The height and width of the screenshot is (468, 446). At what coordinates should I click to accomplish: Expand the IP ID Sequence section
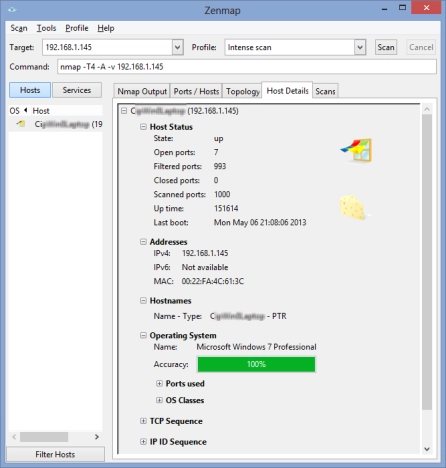[x=143, y=442]
